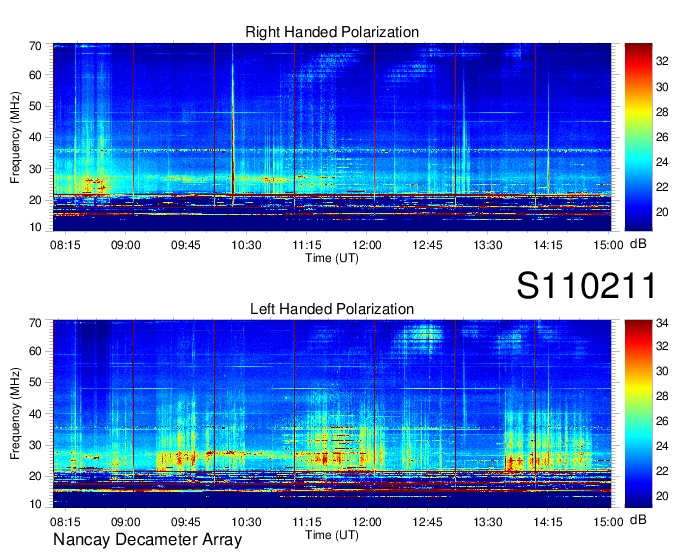Click the 32 value on top color bar
680x552 pixels.
pyautogui.click(x=662, y=62)
